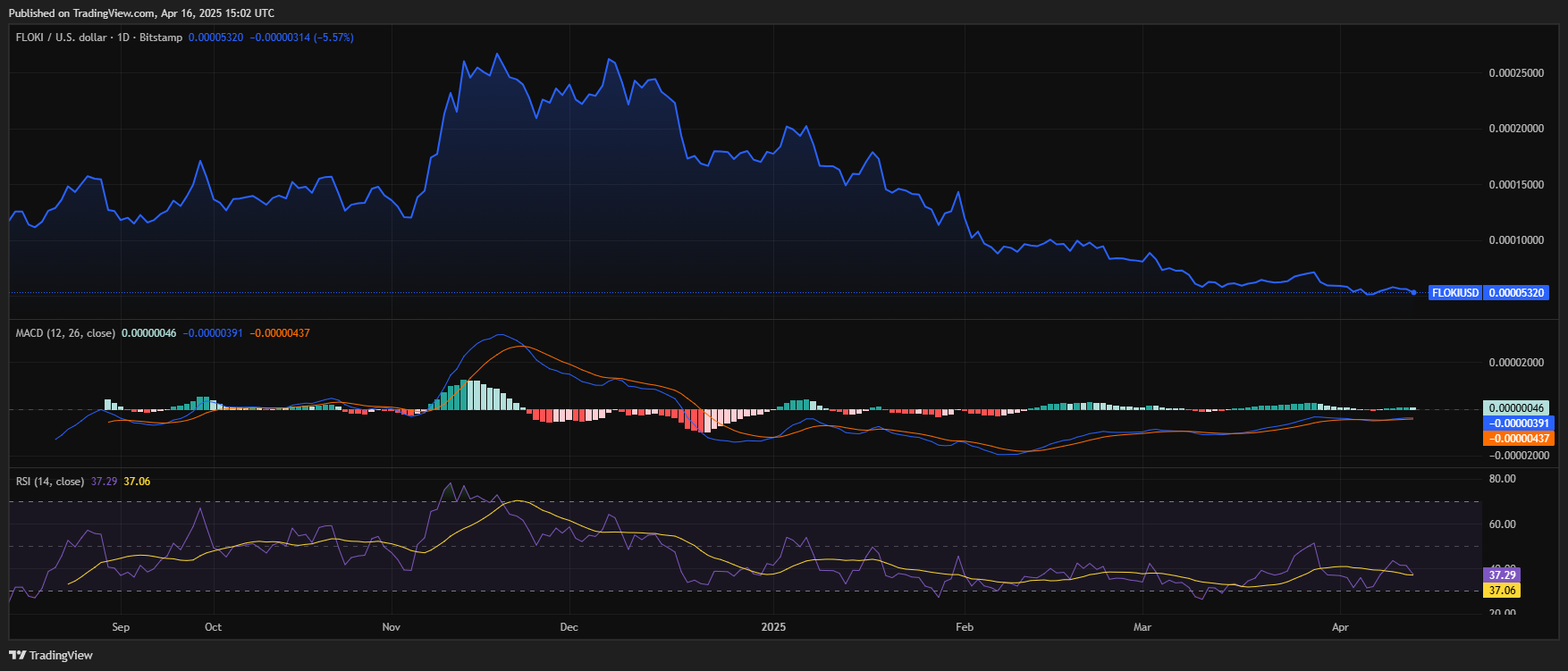Click the Apr date label on time axis
The height and width of the screenshot is (671, 1568).
click(1339, 627)
